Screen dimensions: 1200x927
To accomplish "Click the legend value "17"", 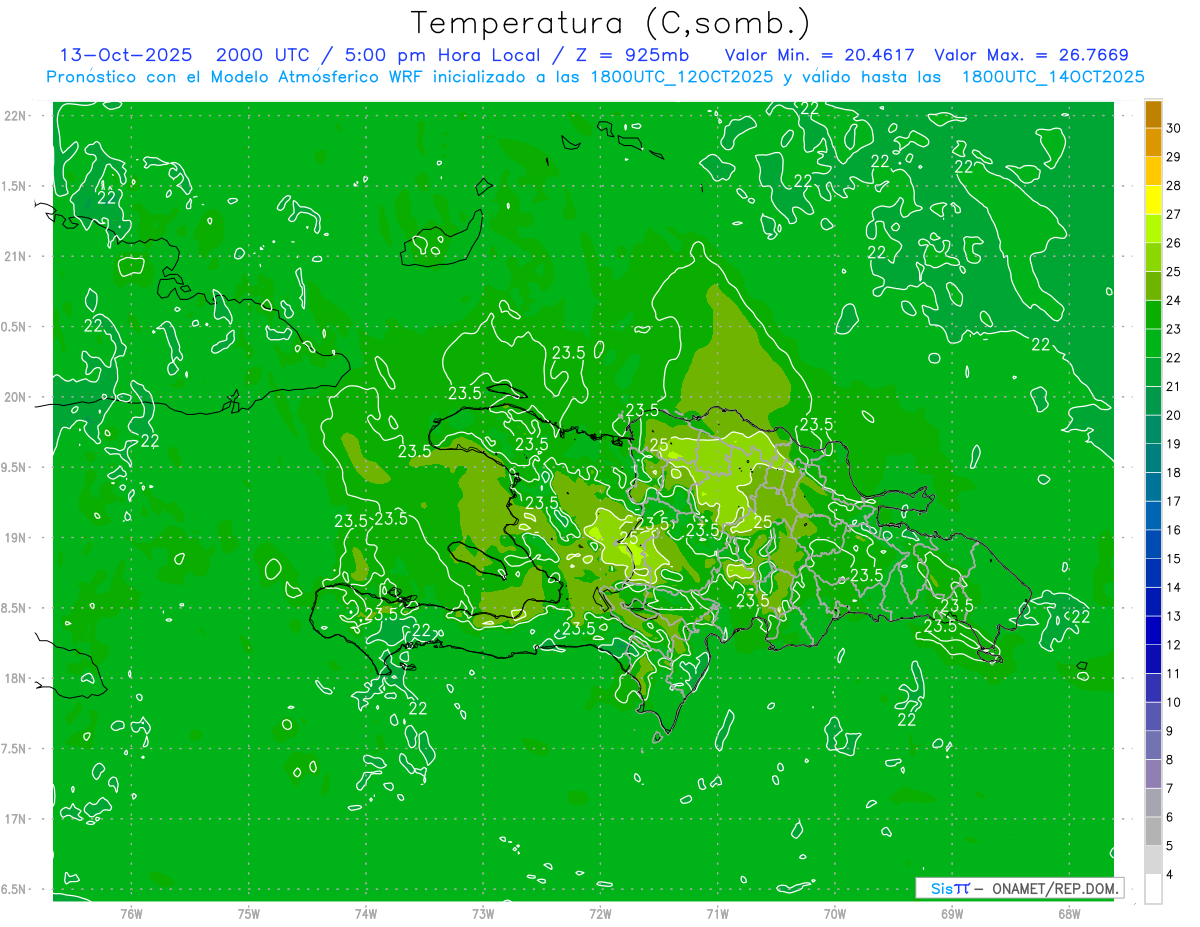I will coord(1173,501).
